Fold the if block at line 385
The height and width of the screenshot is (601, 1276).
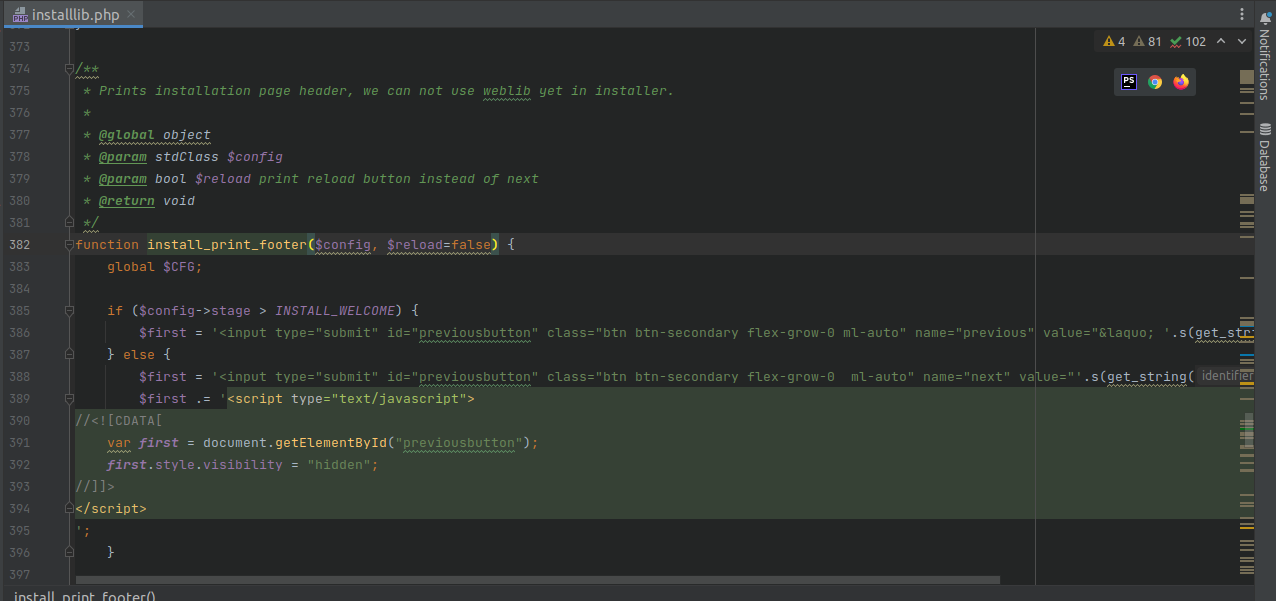(x=69, y=310)
